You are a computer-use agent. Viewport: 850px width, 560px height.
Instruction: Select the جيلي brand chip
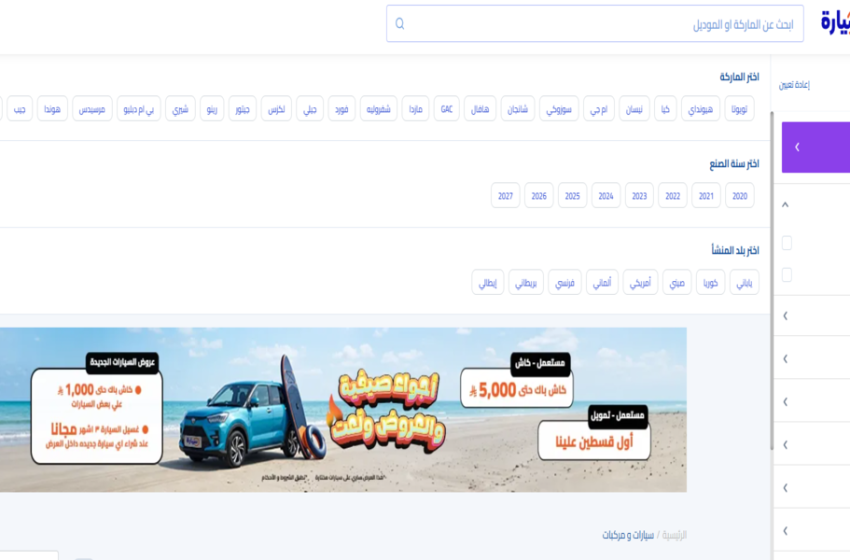tap(310, 109)
